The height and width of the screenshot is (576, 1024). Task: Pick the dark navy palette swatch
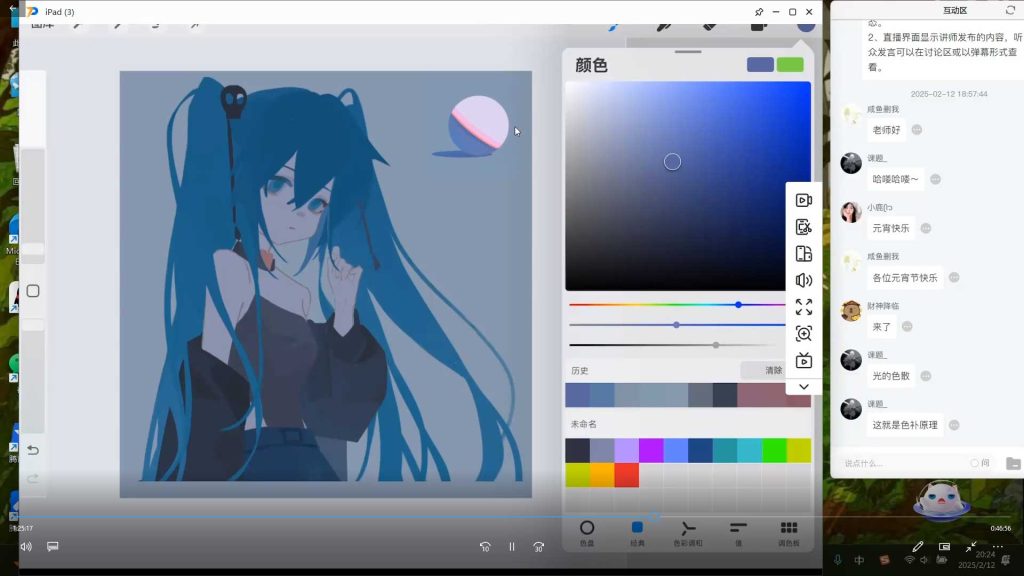point(577,451)
